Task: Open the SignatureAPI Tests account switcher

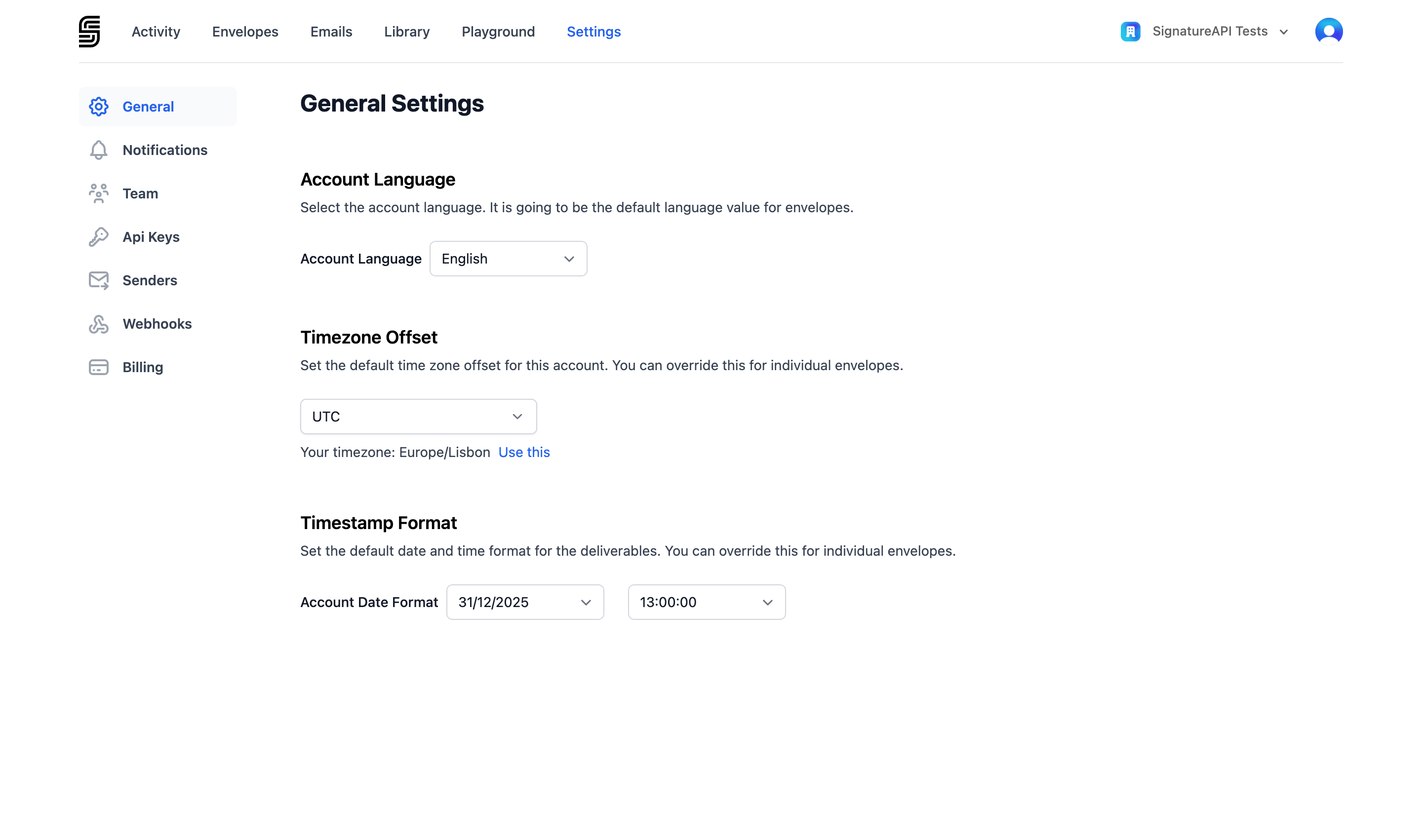Action: [1210, 31]
